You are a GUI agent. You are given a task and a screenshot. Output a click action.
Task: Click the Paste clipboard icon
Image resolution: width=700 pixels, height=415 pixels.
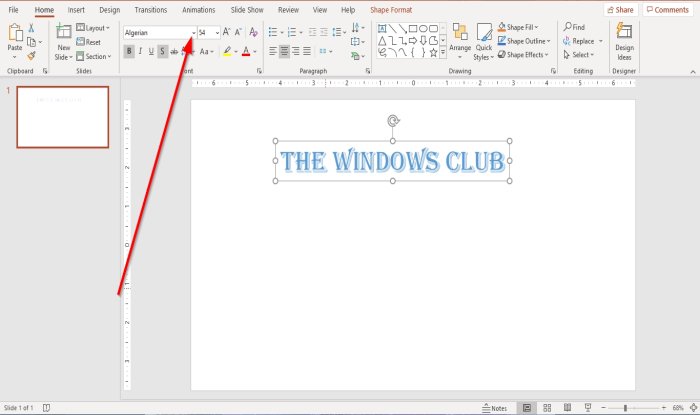[15, 33]
